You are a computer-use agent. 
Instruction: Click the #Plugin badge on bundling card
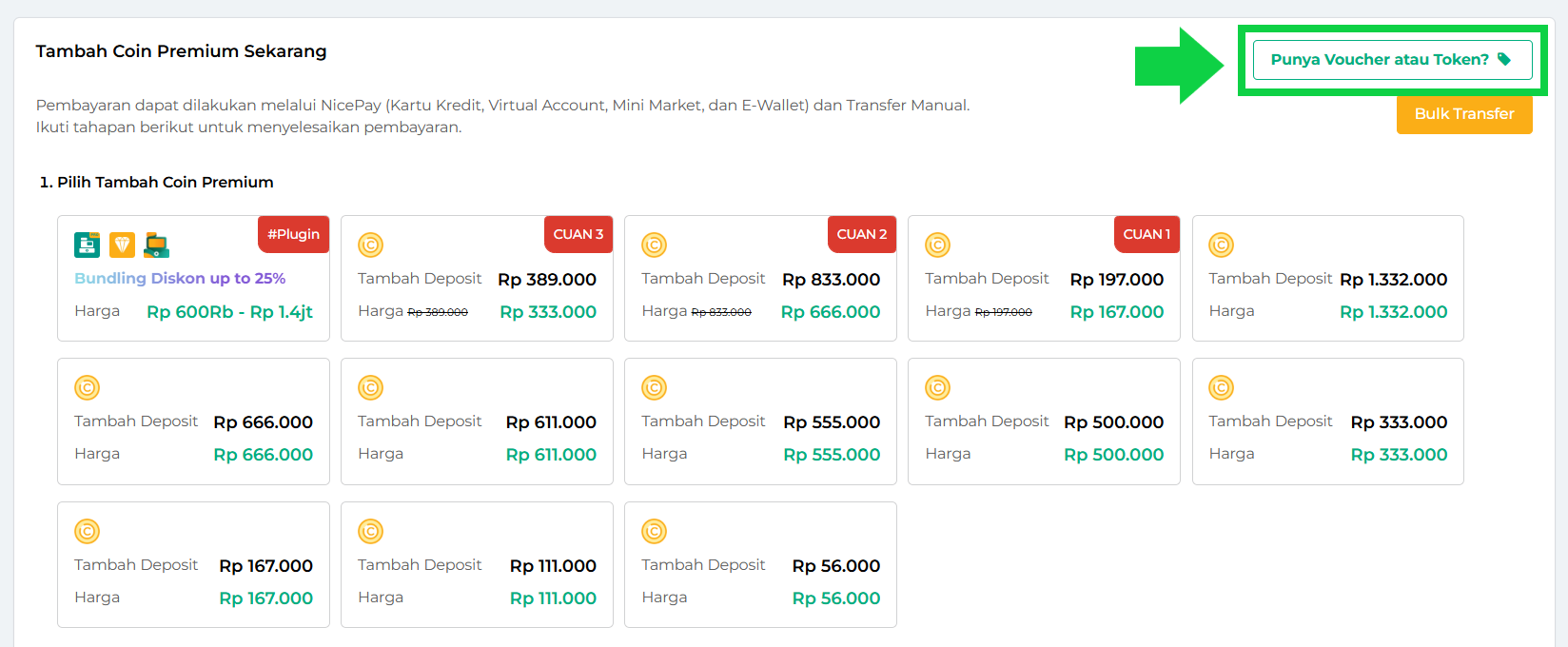pyautogui.click(x=293, y=234)
